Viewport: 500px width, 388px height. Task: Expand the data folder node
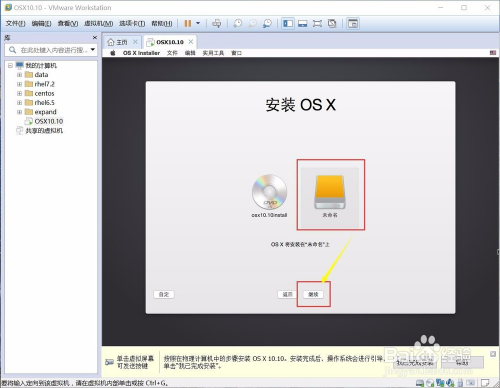[19, 75]
